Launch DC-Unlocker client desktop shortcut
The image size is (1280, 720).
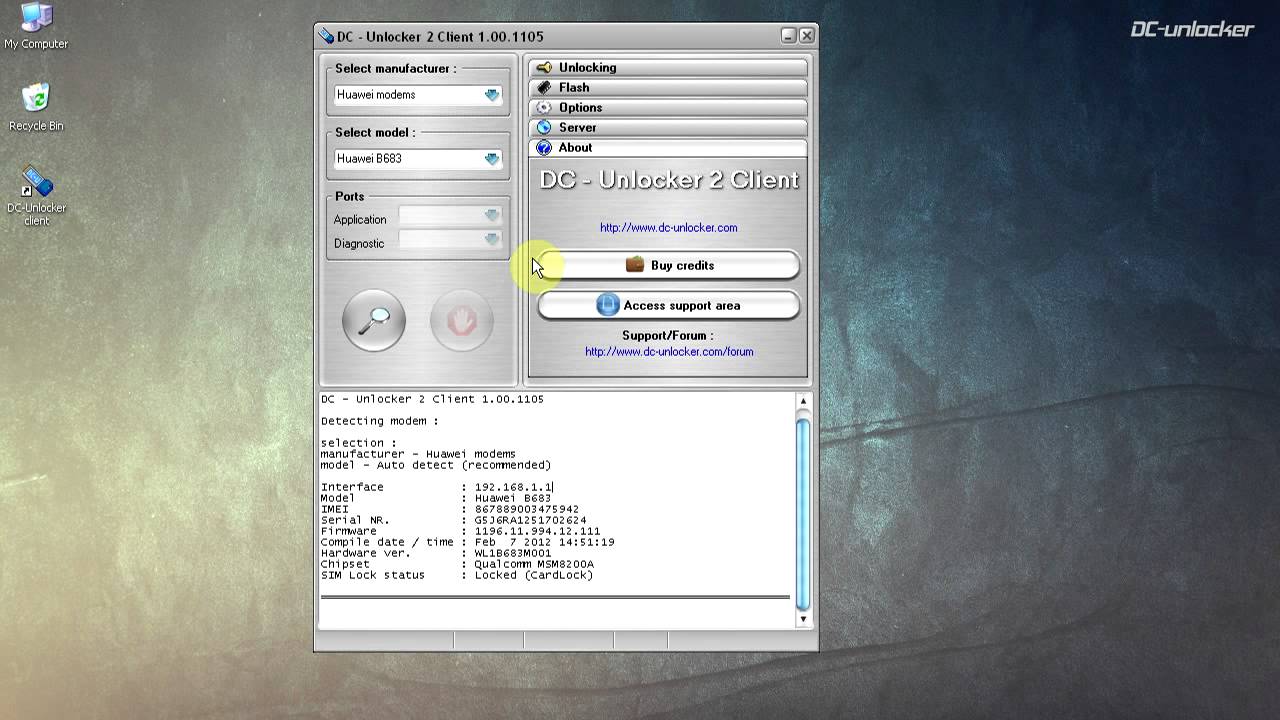[36, 196]
